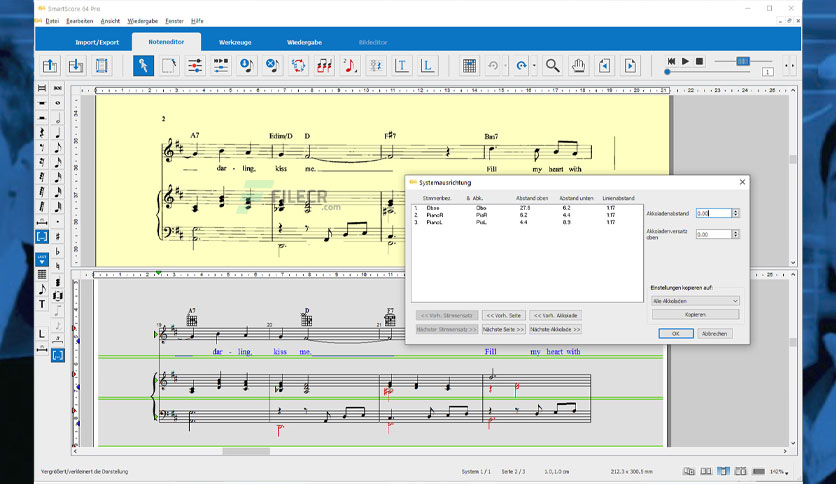
Task: Select the quarter rest in left palette
Action: click(x=42, y=132)
